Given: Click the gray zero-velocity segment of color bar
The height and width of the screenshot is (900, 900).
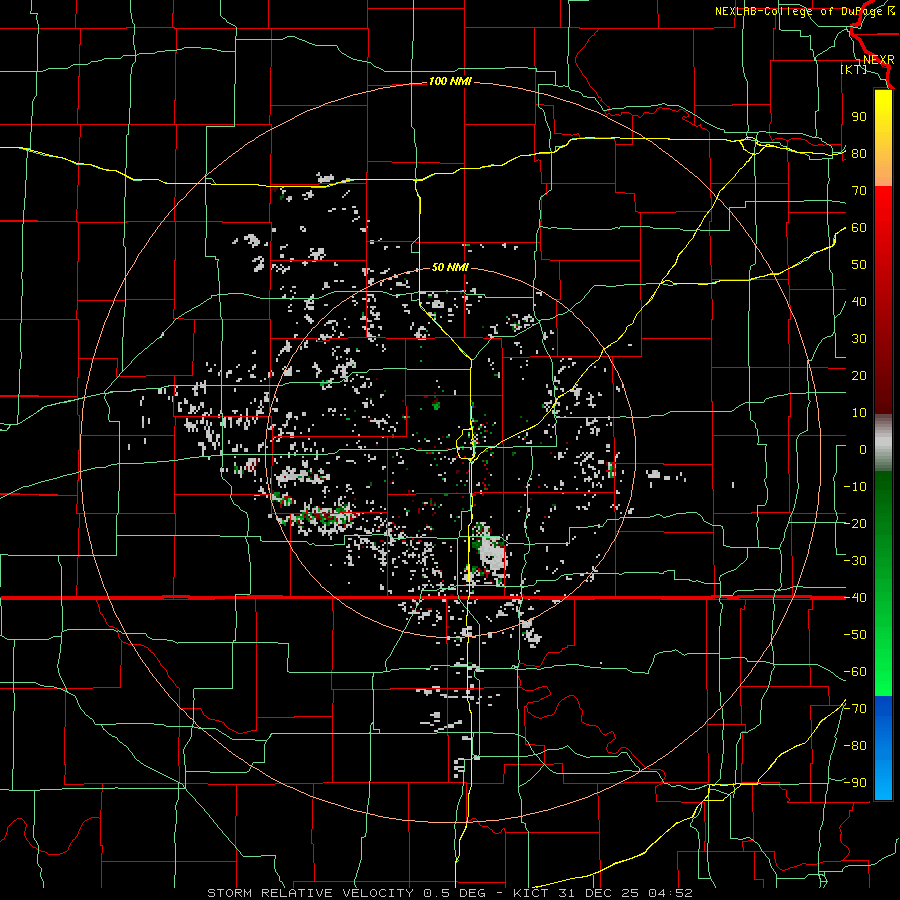Looking at the screenshot, I should pyautogui.click(x=883, y=443).
